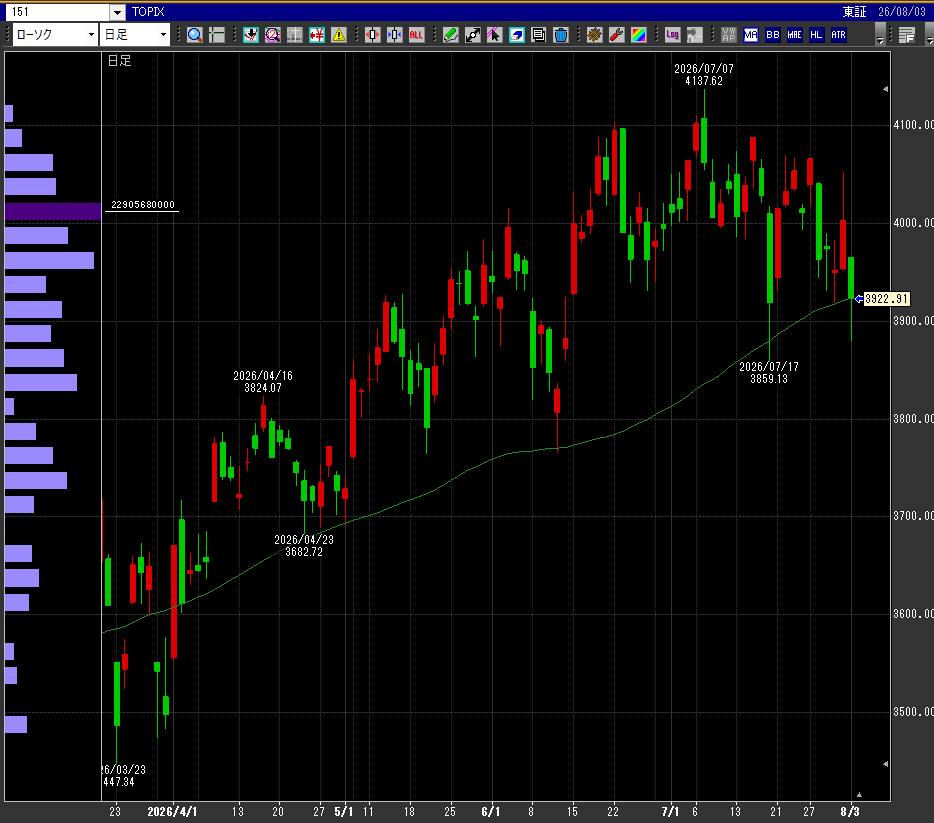Click the chart icon with black down-arrow
934x823 pixels.
[251, 35]
